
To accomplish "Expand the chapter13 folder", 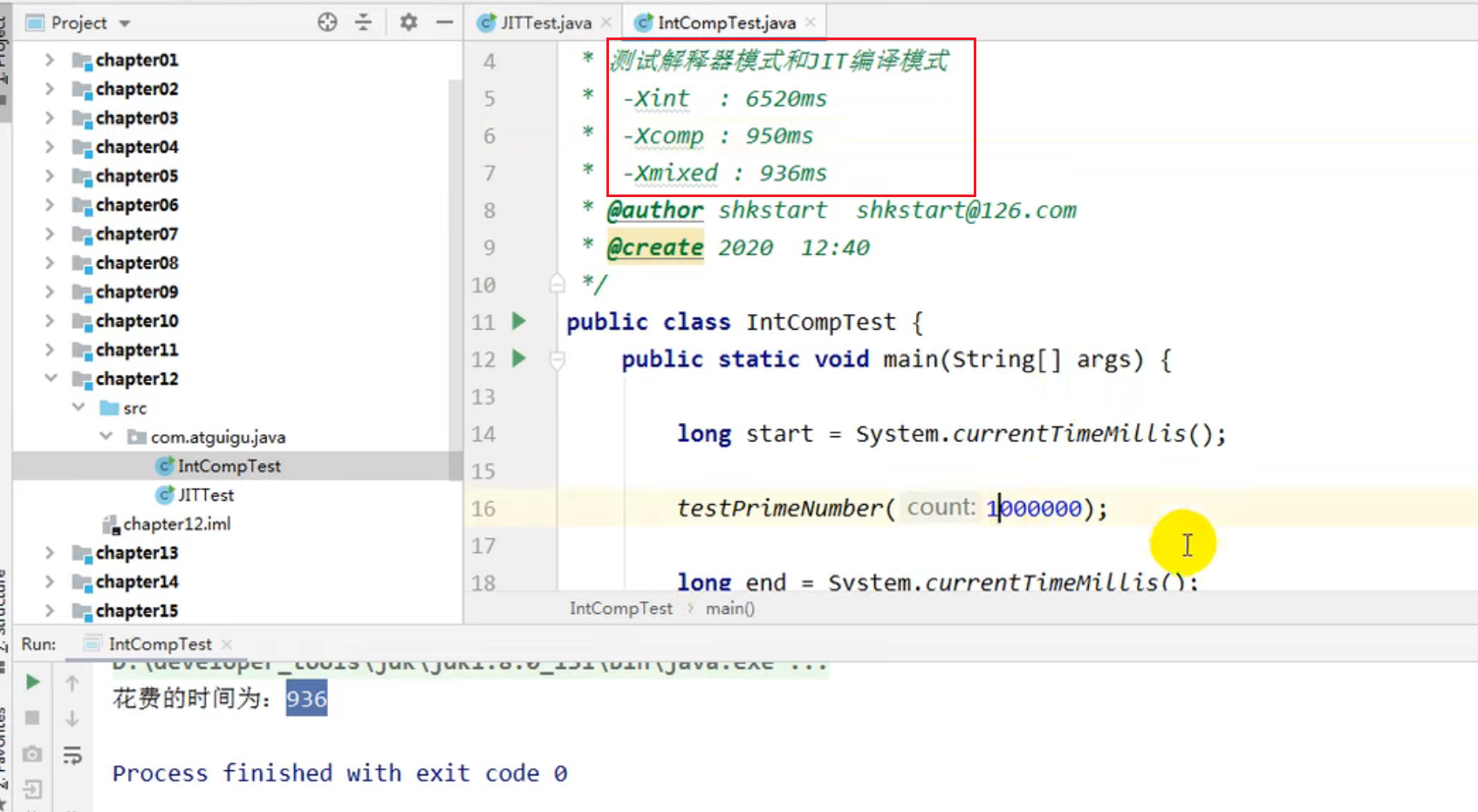I will pyautogui.click(x=50, y=553).
